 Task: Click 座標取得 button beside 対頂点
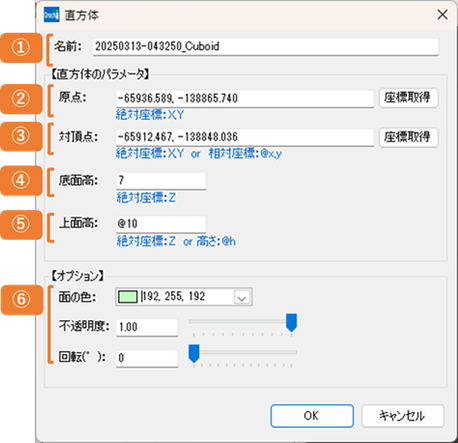coord(408,137)
